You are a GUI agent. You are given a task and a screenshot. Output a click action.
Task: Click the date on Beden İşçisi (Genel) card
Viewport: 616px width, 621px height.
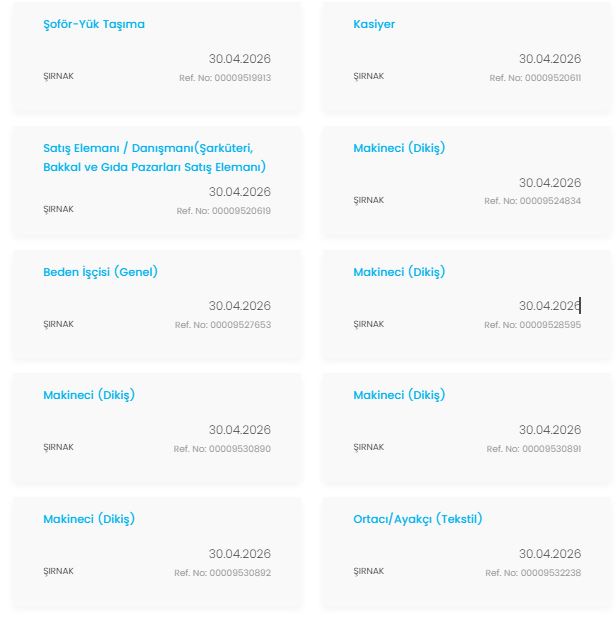(x=239, y=306)
